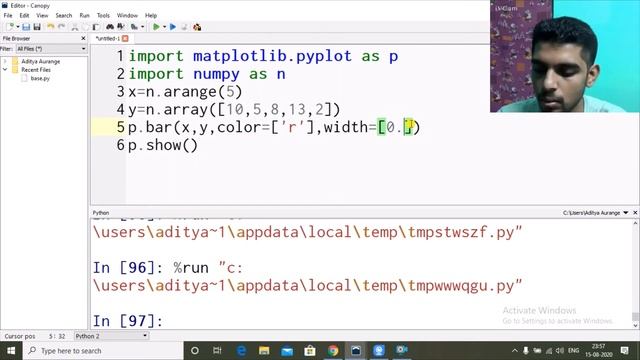Open Google Chrome from taskbar
Image resolution: width=640 pixels, height=360 pixels.
coord(333,351)
